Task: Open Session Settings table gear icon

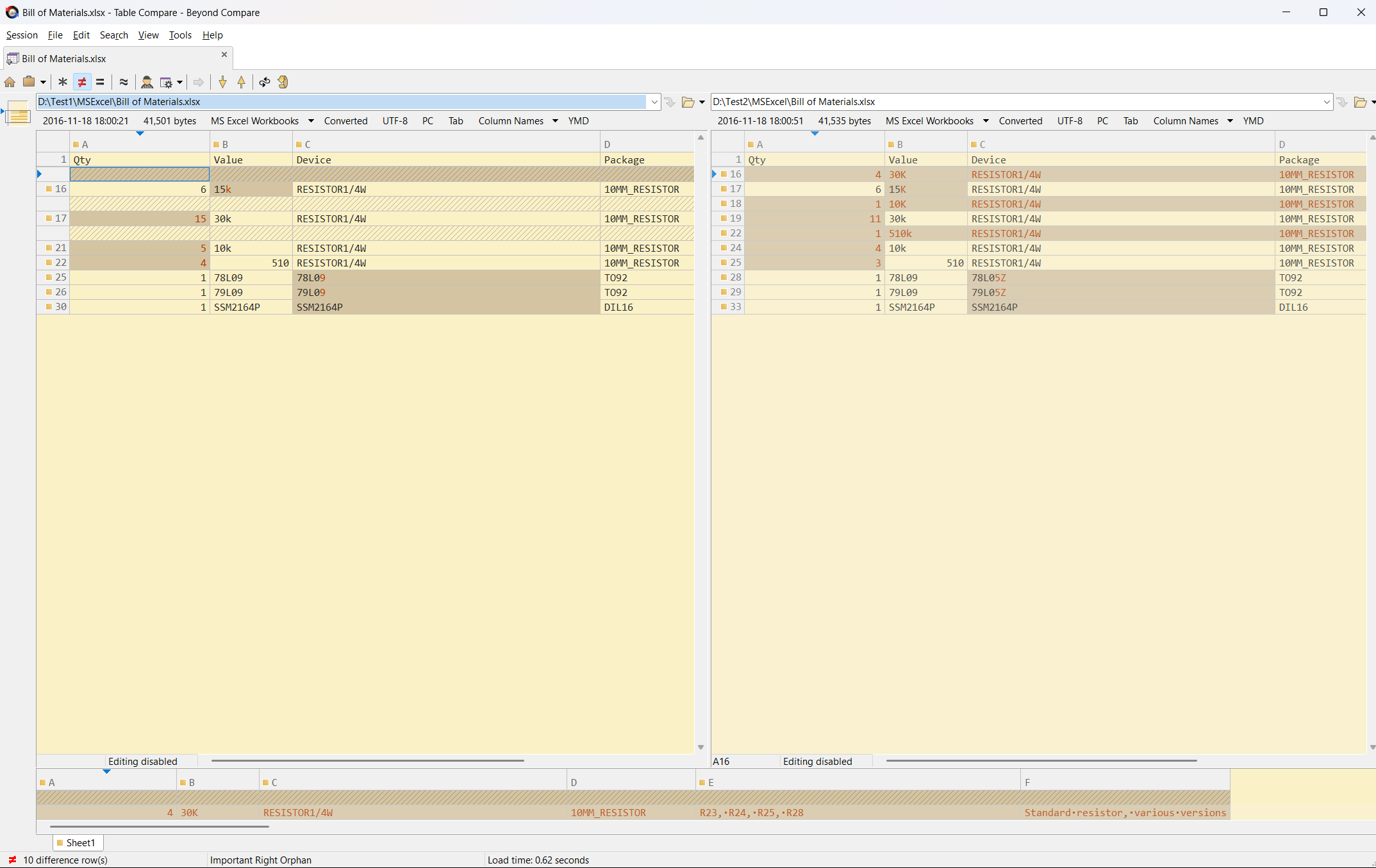Action: click(166, 82)
